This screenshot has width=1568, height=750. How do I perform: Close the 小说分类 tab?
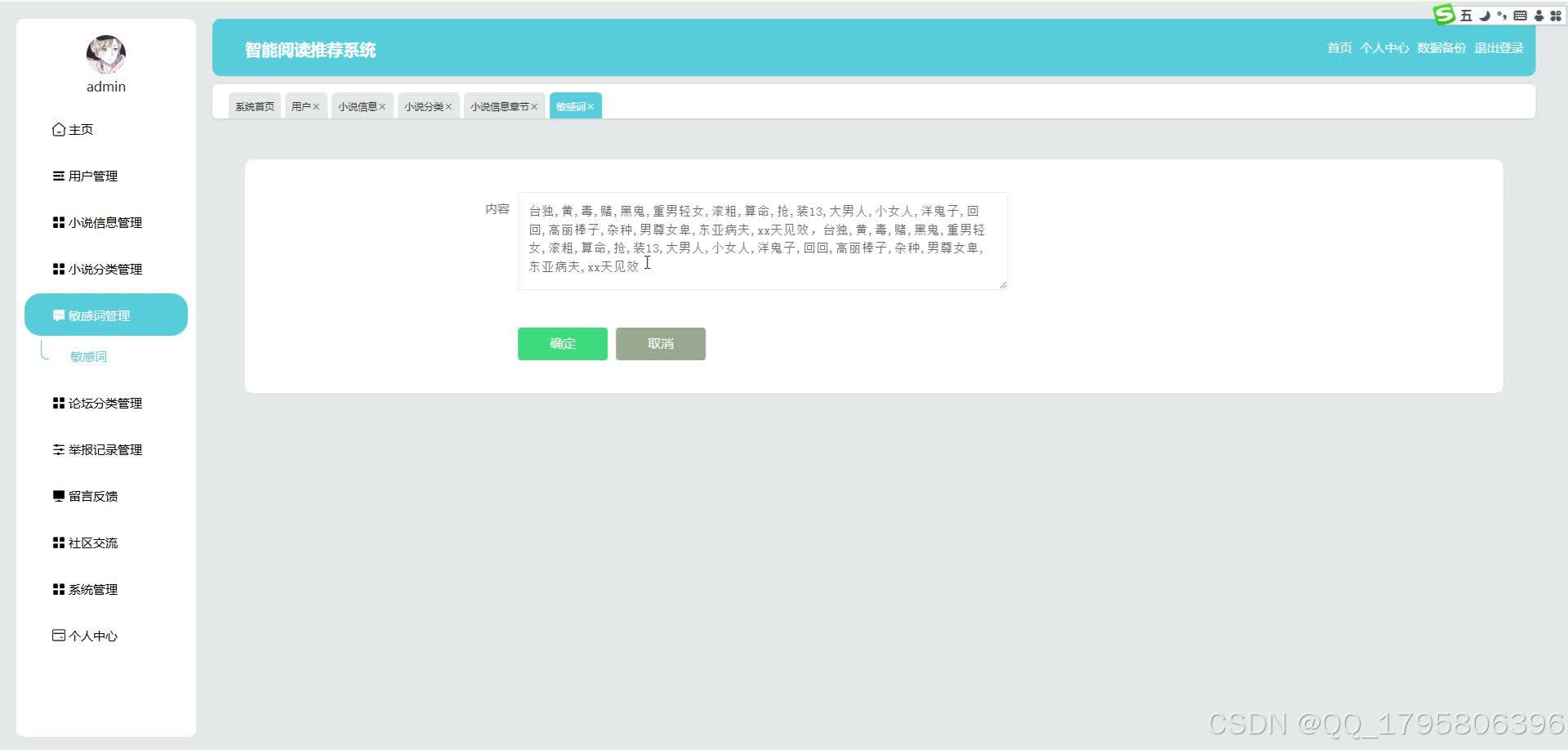[x=448, y=107]
